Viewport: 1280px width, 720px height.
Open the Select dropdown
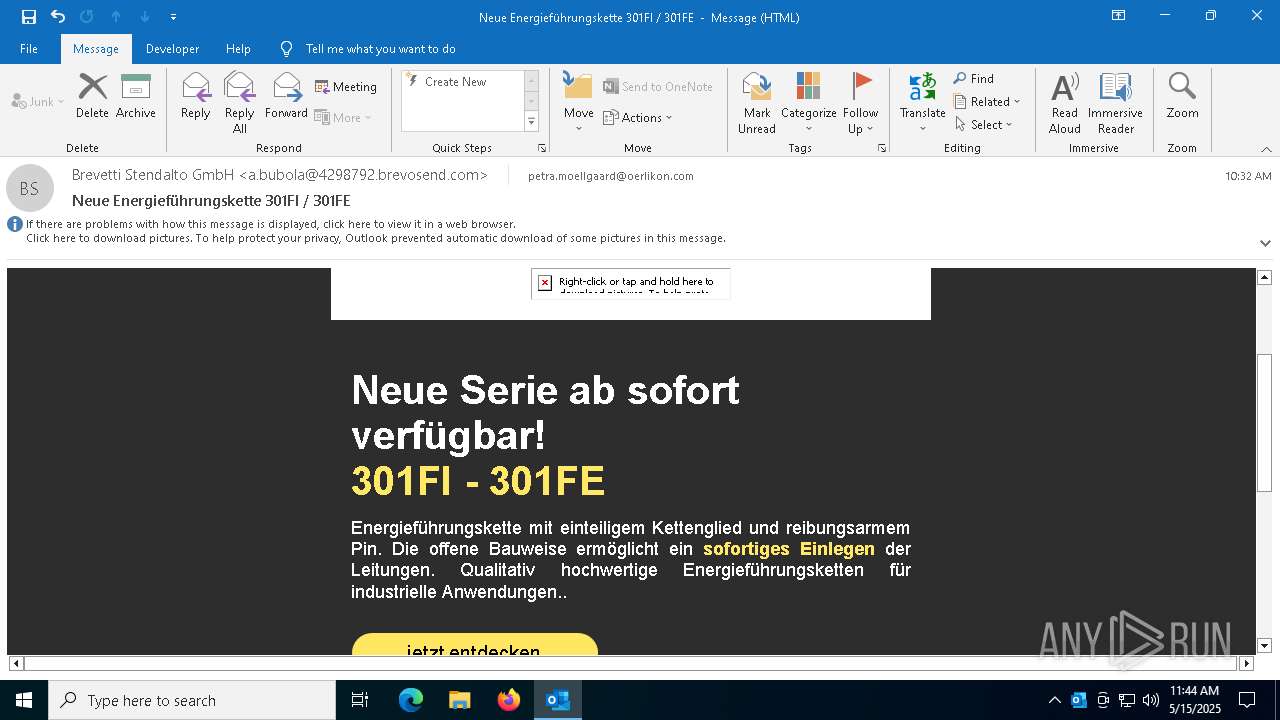(984, 125)
